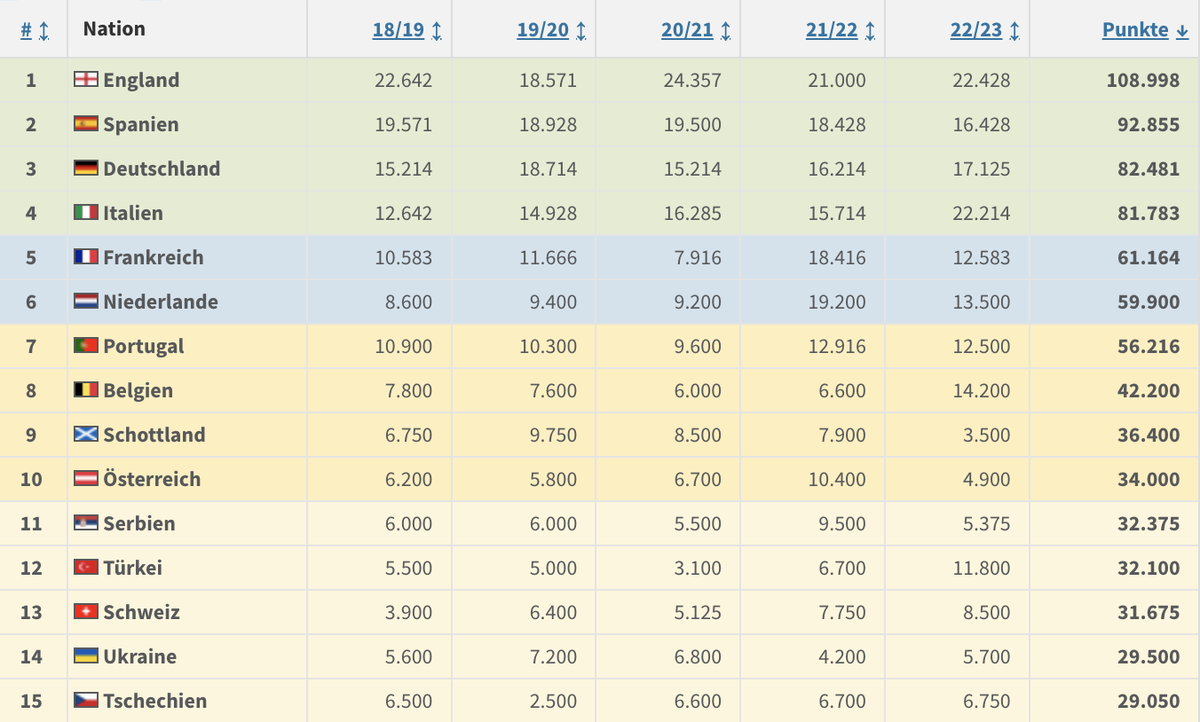1200x722 pixels.
Task: Click the Frankreich flag icon
Action: click(86, 257)
